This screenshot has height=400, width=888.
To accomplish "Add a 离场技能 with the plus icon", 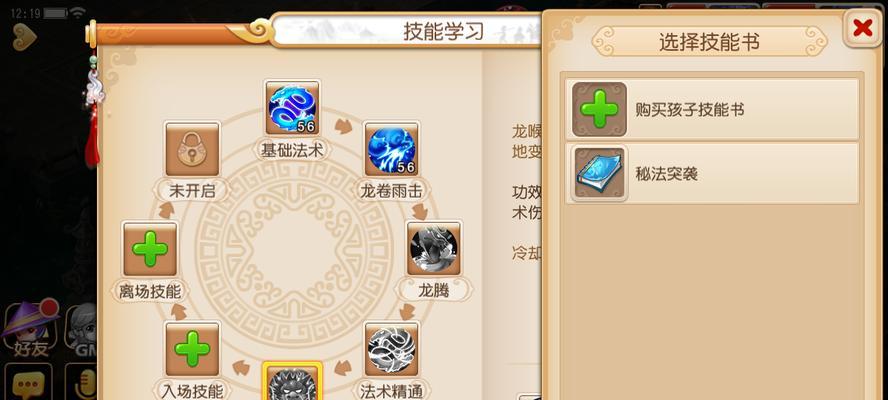I will [150, 249].
